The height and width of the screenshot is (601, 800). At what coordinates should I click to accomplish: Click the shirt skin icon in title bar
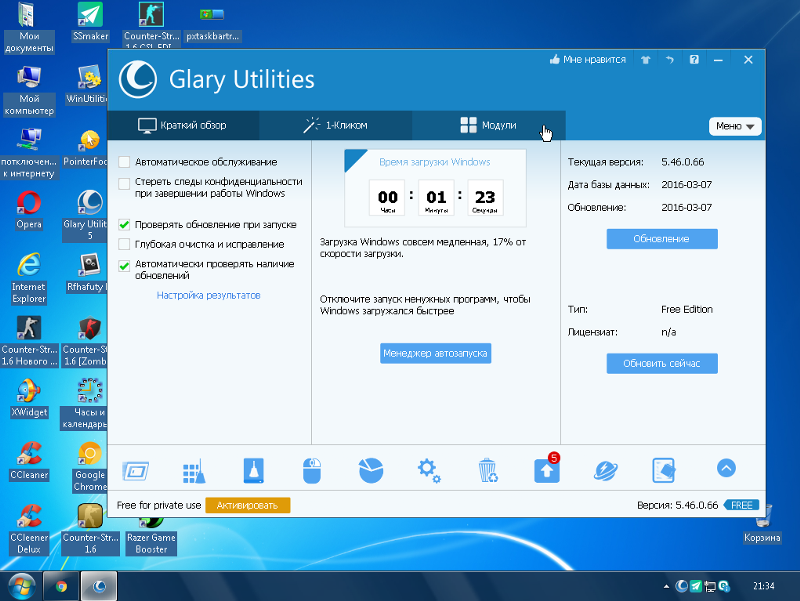(646, 60)
